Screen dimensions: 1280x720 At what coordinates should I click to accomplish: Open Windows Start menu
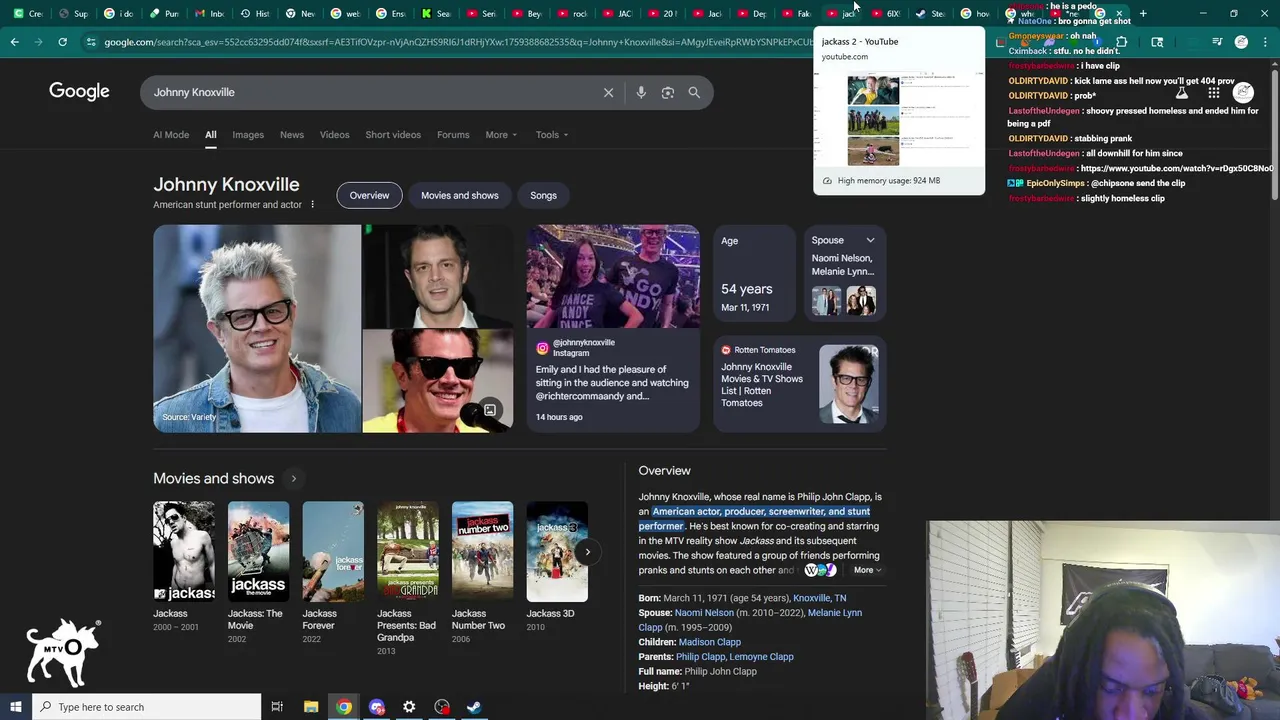point(15,707)
